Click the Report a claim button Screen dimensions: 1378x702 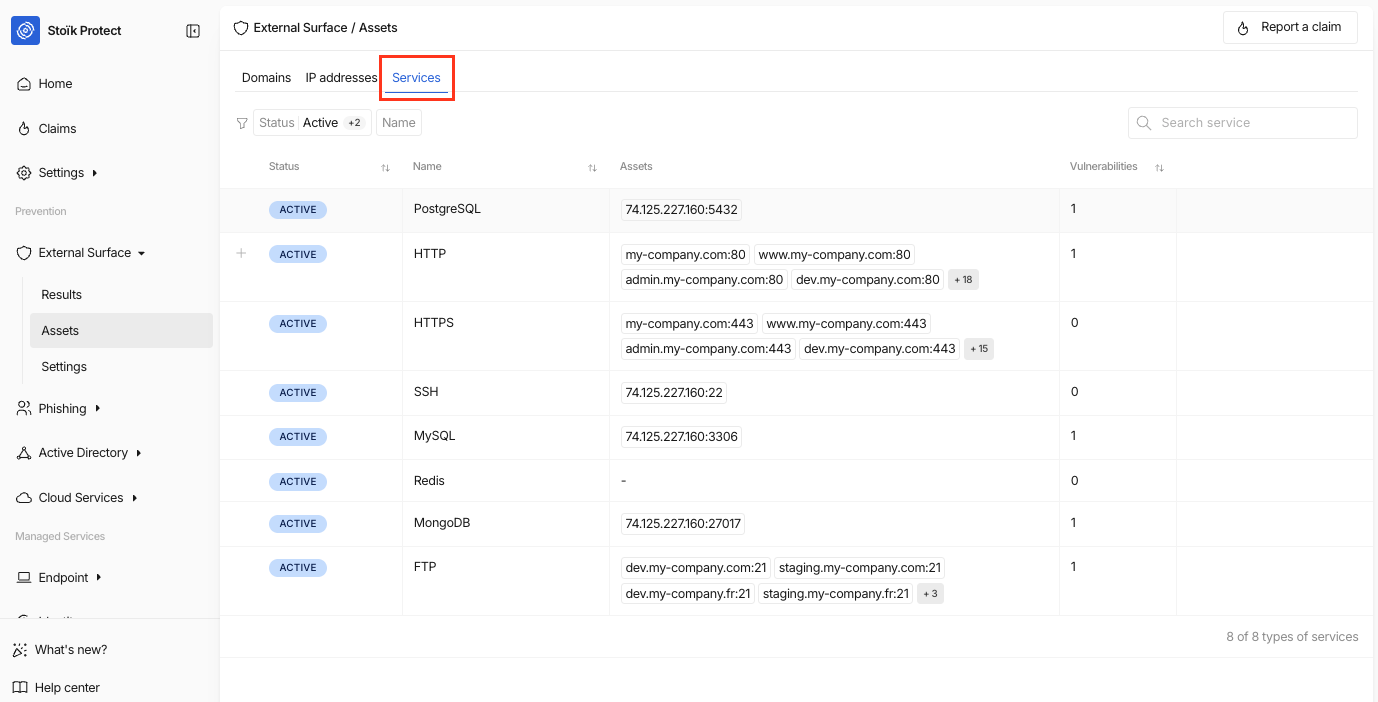coord(1289,28)
